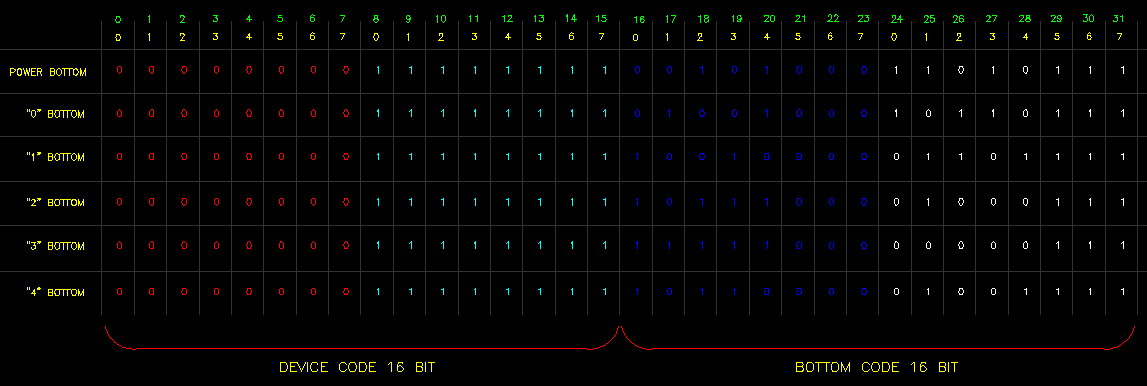
Task: Select the "4" BOTTOM row label
Action: 55,292
